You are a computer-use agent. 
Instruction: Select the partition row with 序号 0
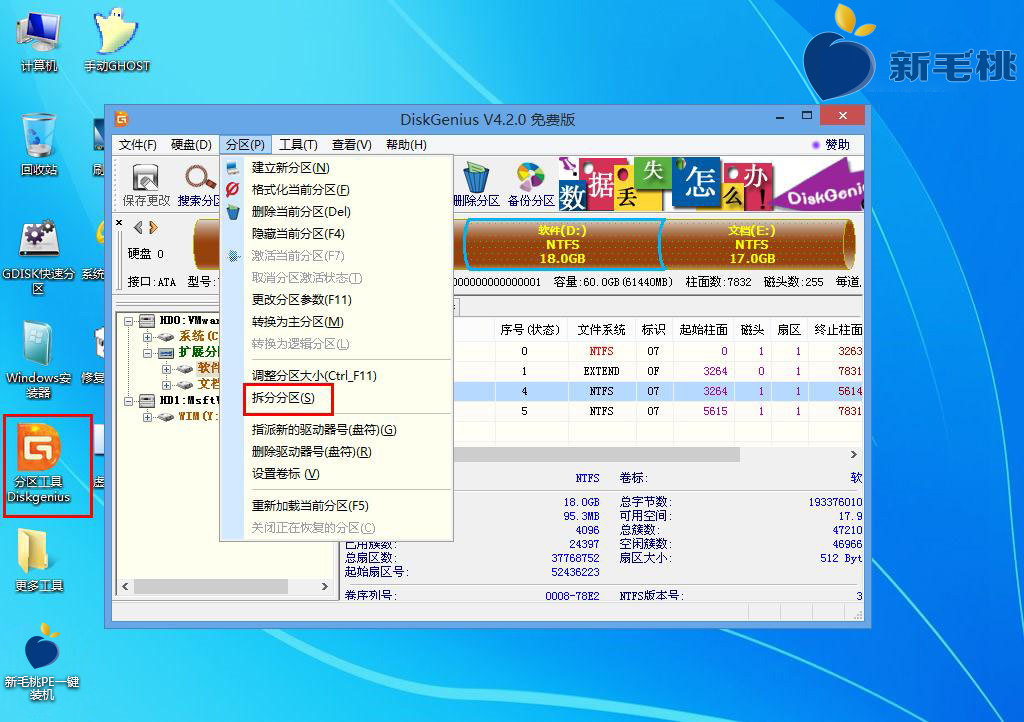658,351
